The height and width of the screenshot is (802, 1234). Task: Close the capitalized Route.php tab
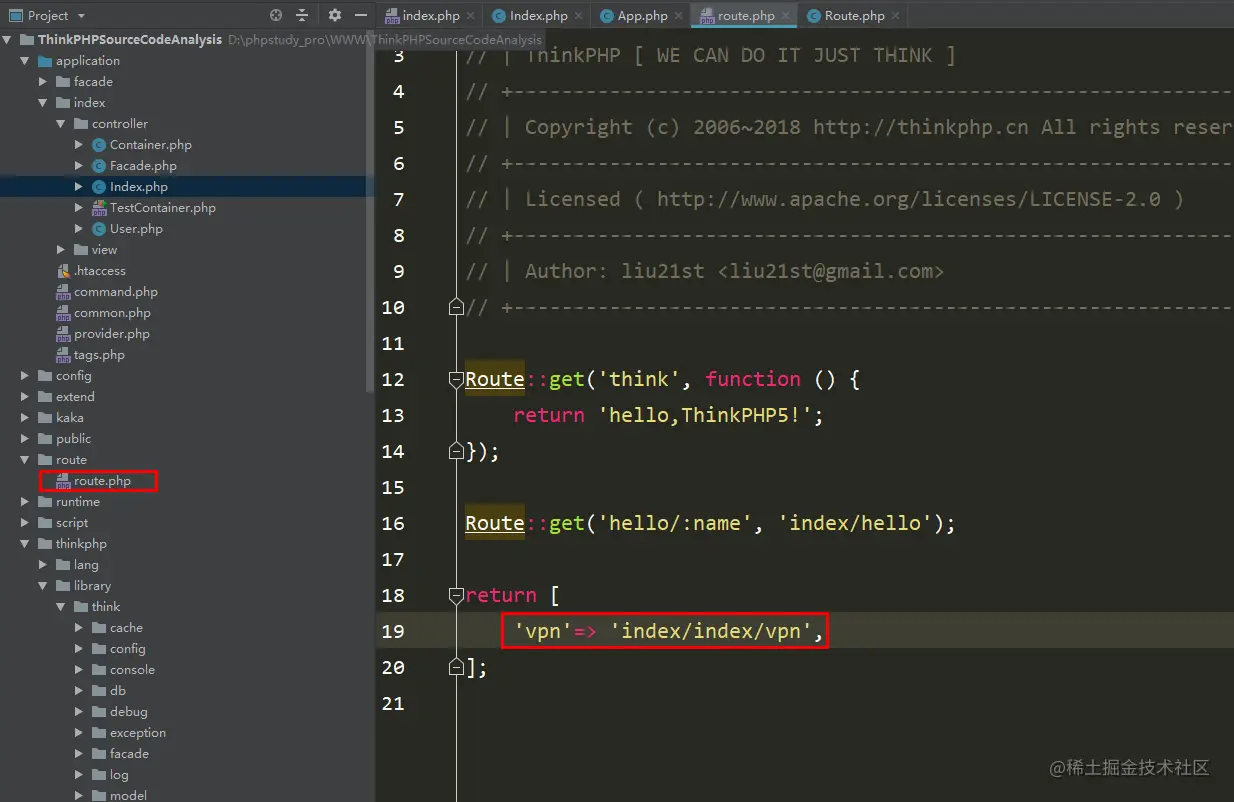click(x=895, y=16)
